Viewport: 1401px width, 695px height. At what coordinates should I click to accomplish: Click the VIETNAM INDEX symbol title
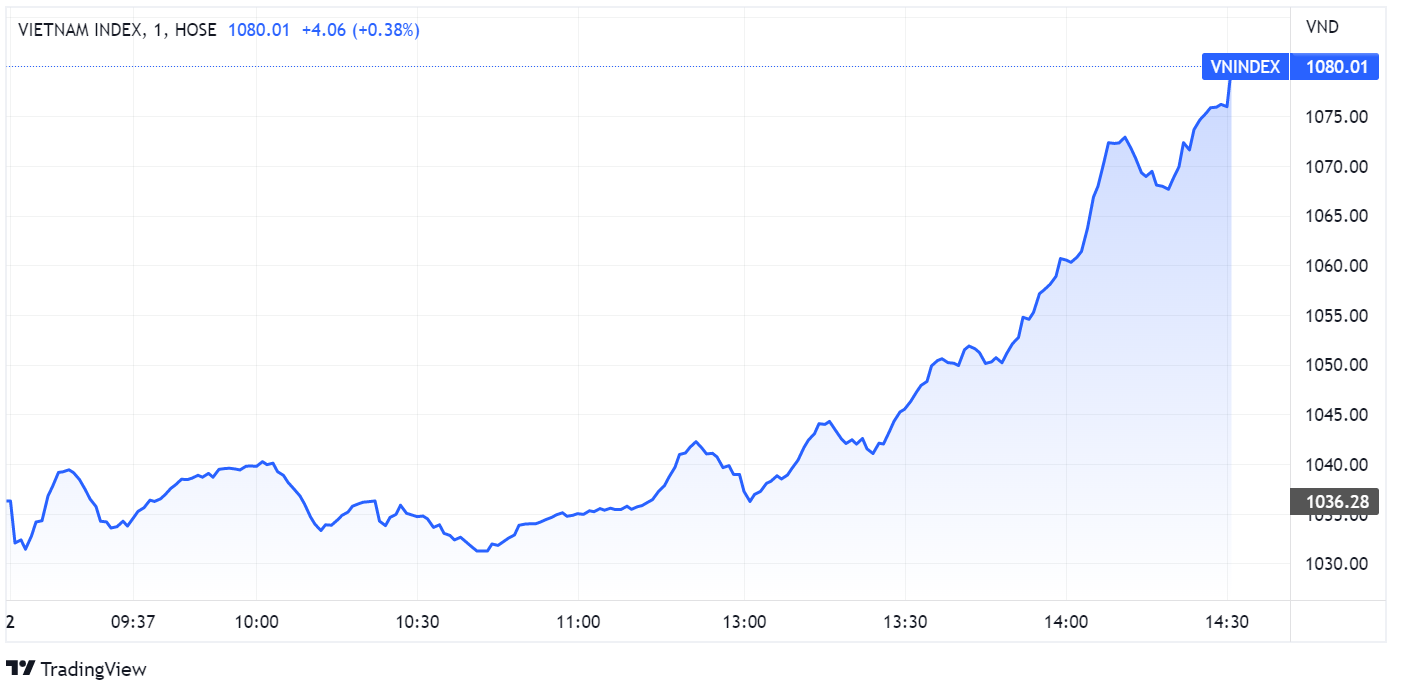pos(80,30)
